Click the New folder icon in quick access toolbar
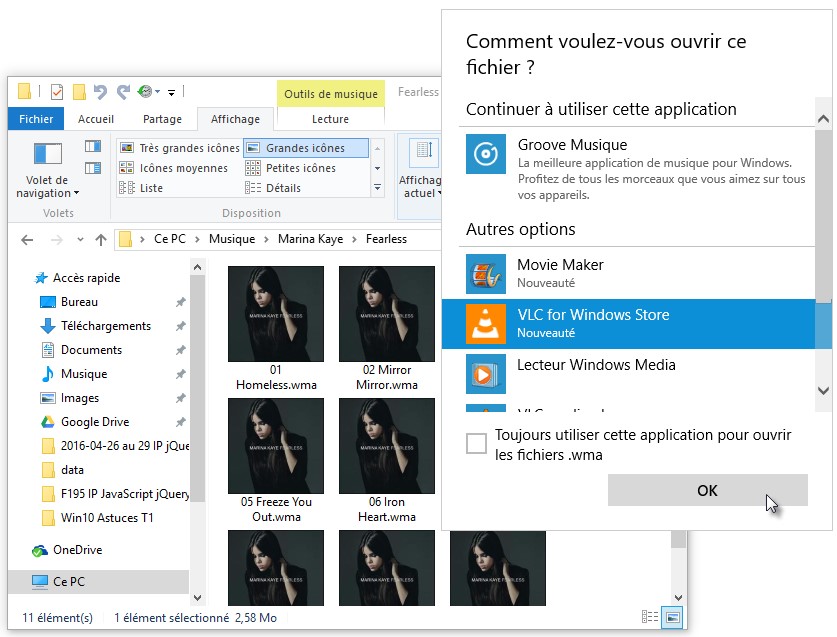This screenshot has height=637, width=837. [79, 92]
